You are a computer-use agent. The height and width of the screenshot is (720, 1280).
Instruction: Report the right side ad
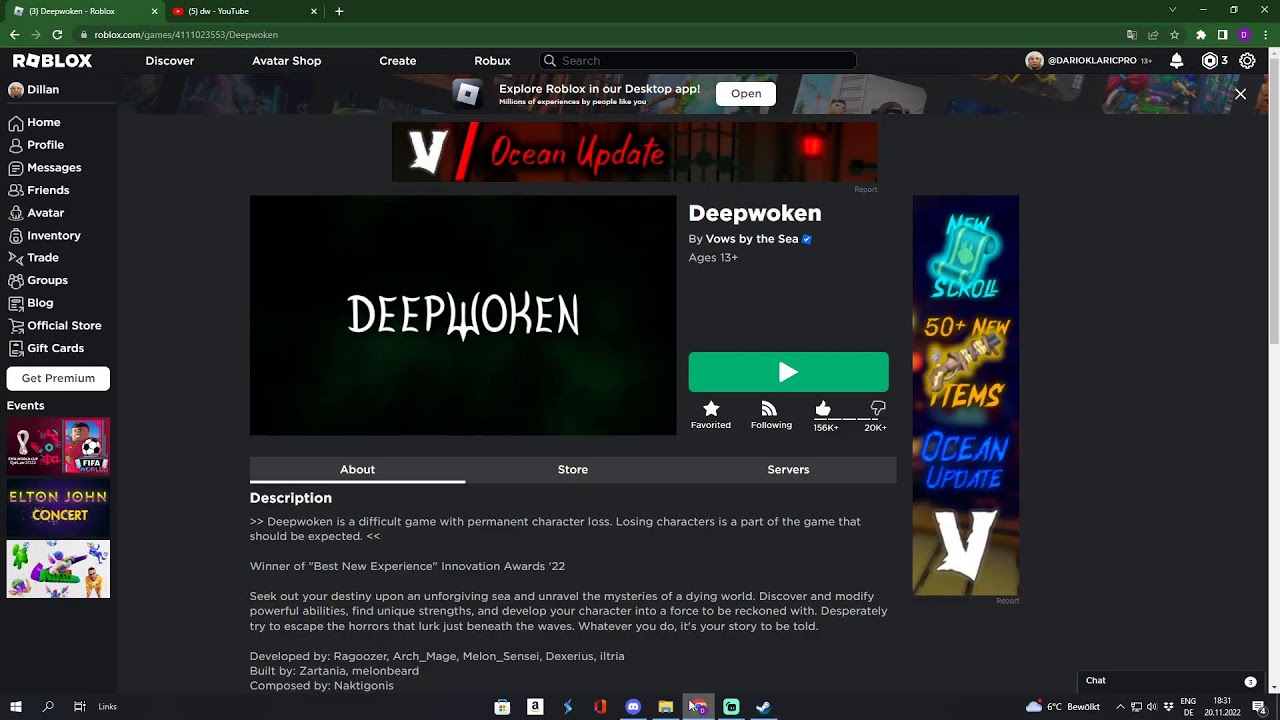point(1007,601)
